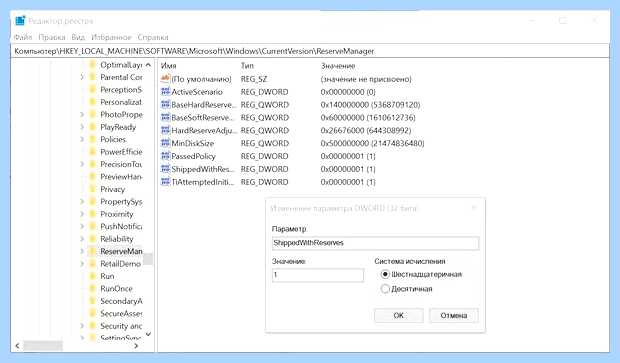Expand the Policies tree node
Image resolution: width=620 pixels, height=363 pixels.
82,139
